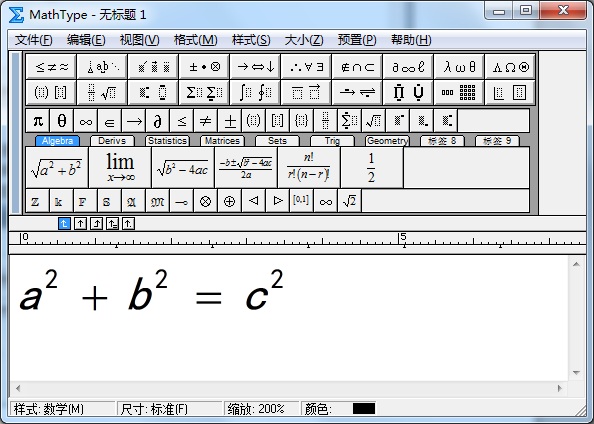Click the black color swatch in status bar
The image size is (594, 424).
tap(364, 408)
